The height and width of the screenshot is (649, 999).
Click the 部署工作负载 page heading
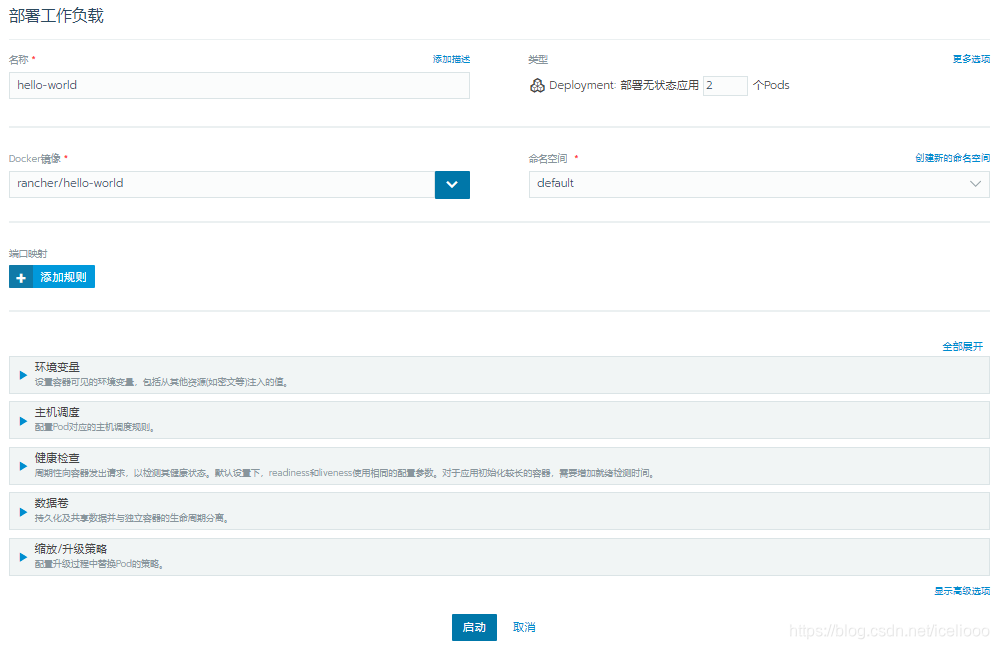[56, 16]
